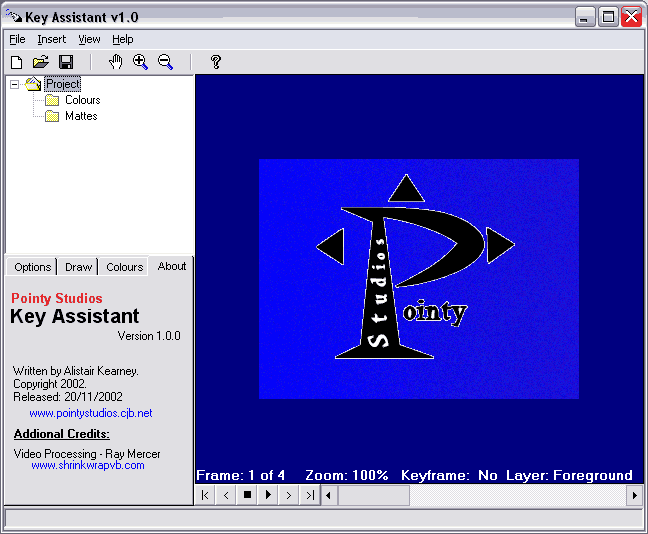The image size is (648, 534).
Task: Click 'Released: 20/11/2002' text
Action: pos(68,397)
